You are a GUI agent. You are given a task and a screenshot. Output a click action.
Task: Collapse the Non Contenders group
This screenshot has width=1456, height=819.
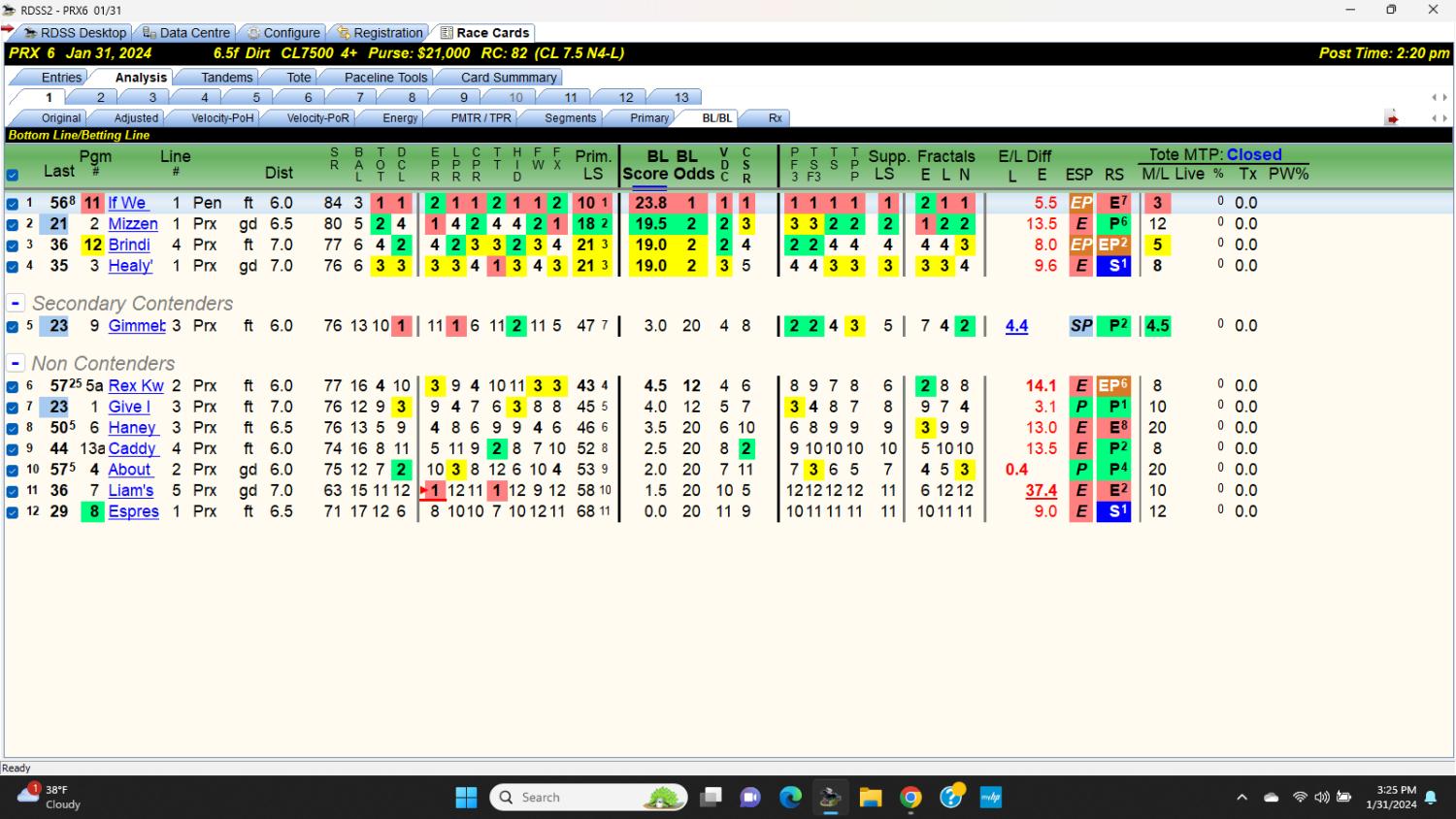coord(16,364)
